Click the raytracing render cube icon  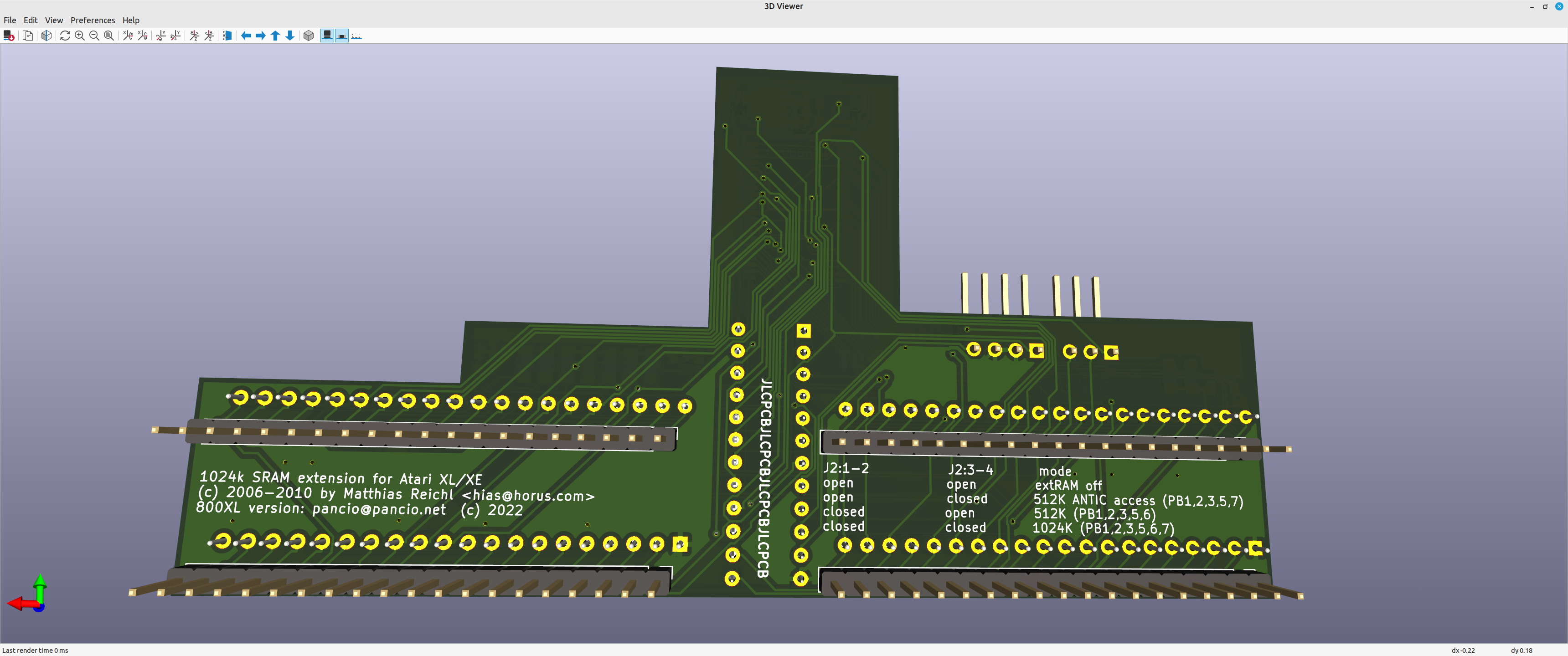click(x=46, y=36)
